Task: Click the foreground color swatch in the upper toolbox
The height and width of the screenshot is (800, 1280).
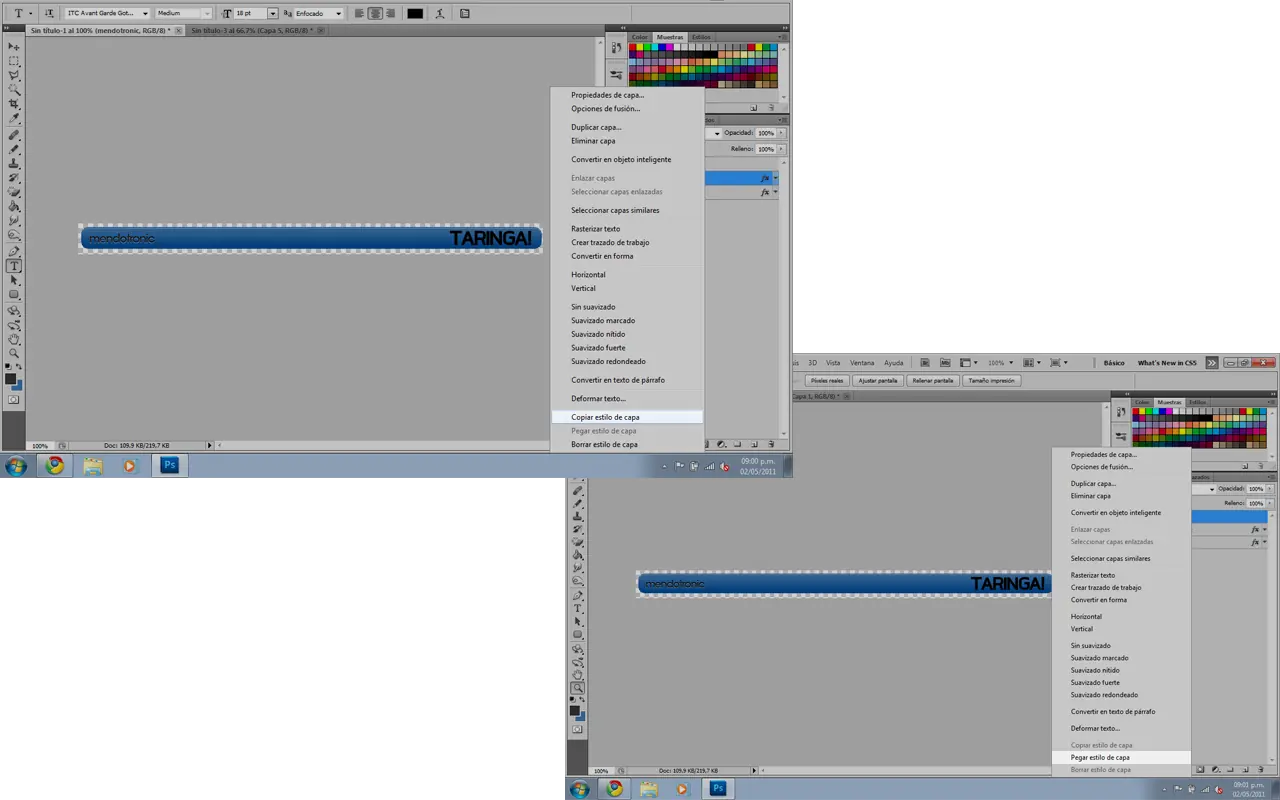Action: pyautogui.click(x=11, y=379)
